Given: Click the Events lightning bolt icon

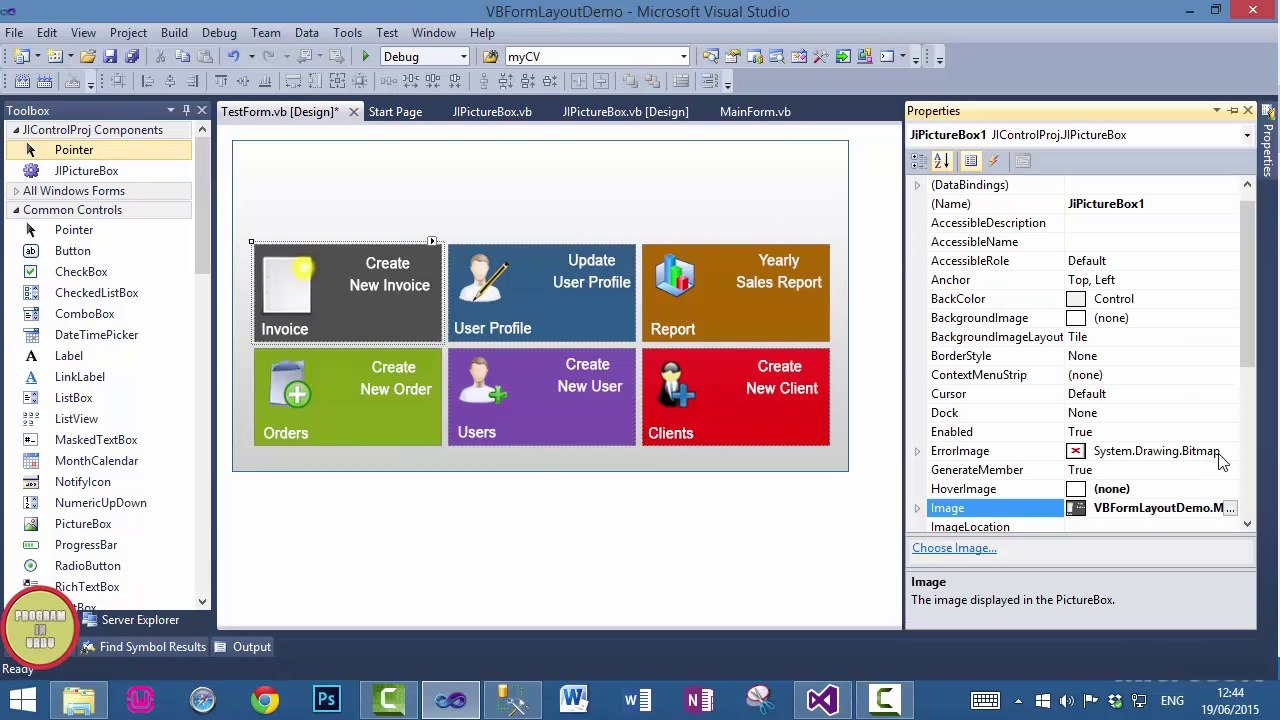Looking at the screenshot, I should pyautogui.click(x=993, y=161).
